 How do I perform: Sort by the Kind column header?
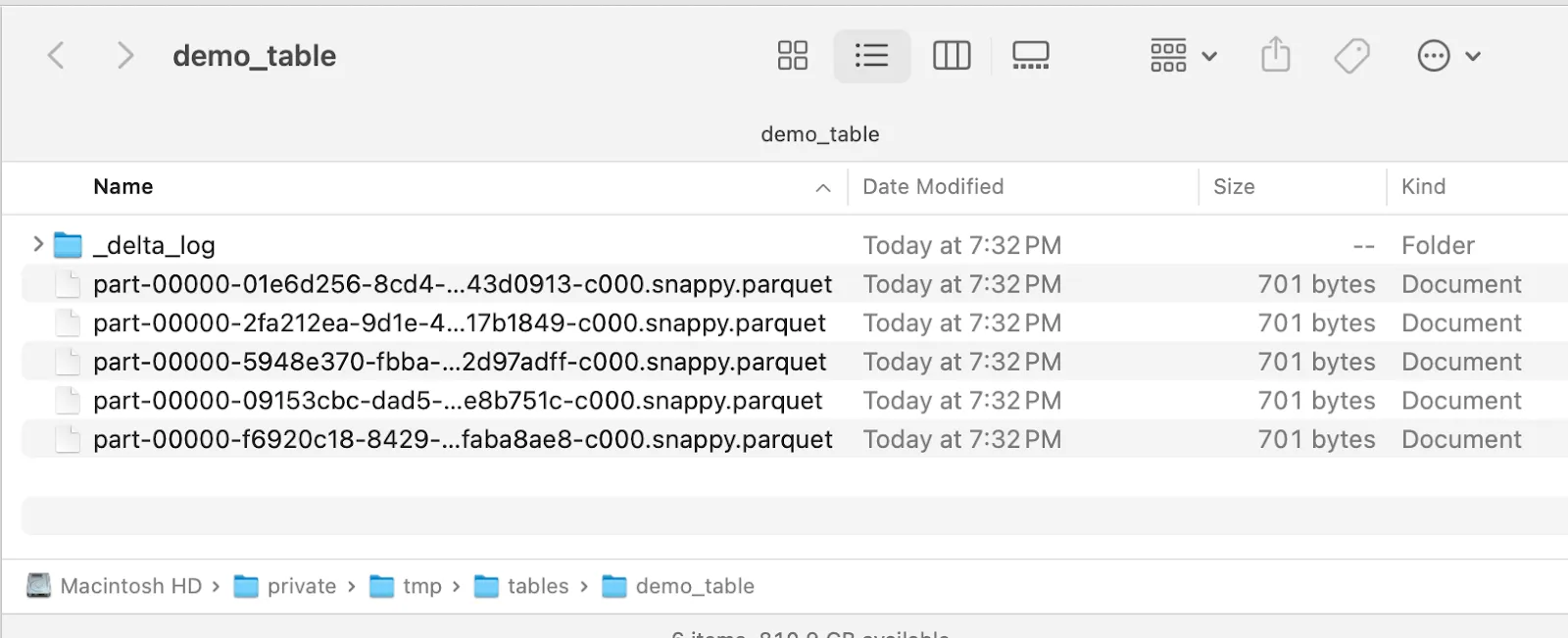(x=1423, y=187)
